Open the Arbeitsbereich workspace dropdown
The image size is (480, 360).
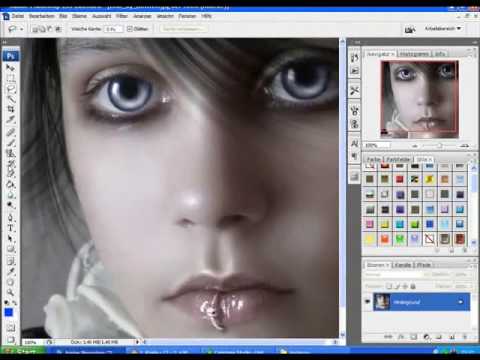[443, 29]
